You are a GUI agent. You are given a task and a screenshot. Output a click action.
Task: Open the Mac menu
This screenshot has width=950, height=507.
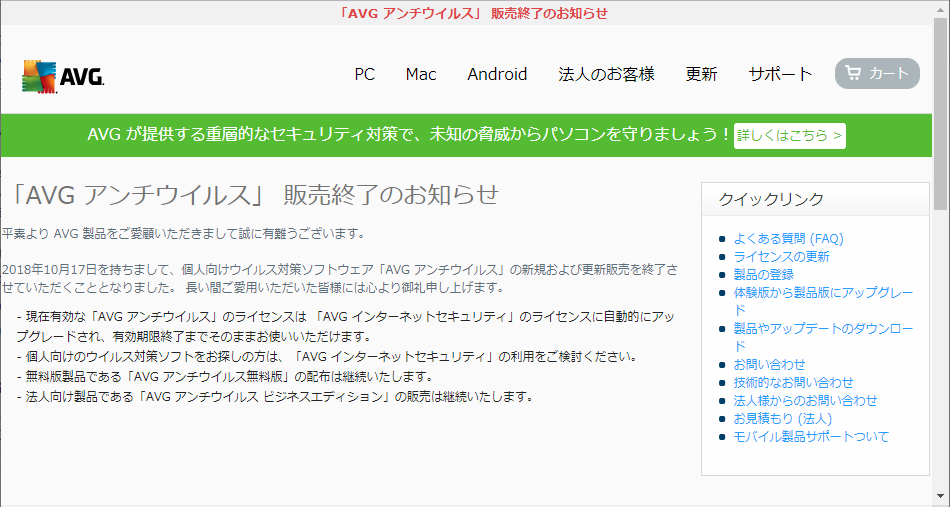421,74
